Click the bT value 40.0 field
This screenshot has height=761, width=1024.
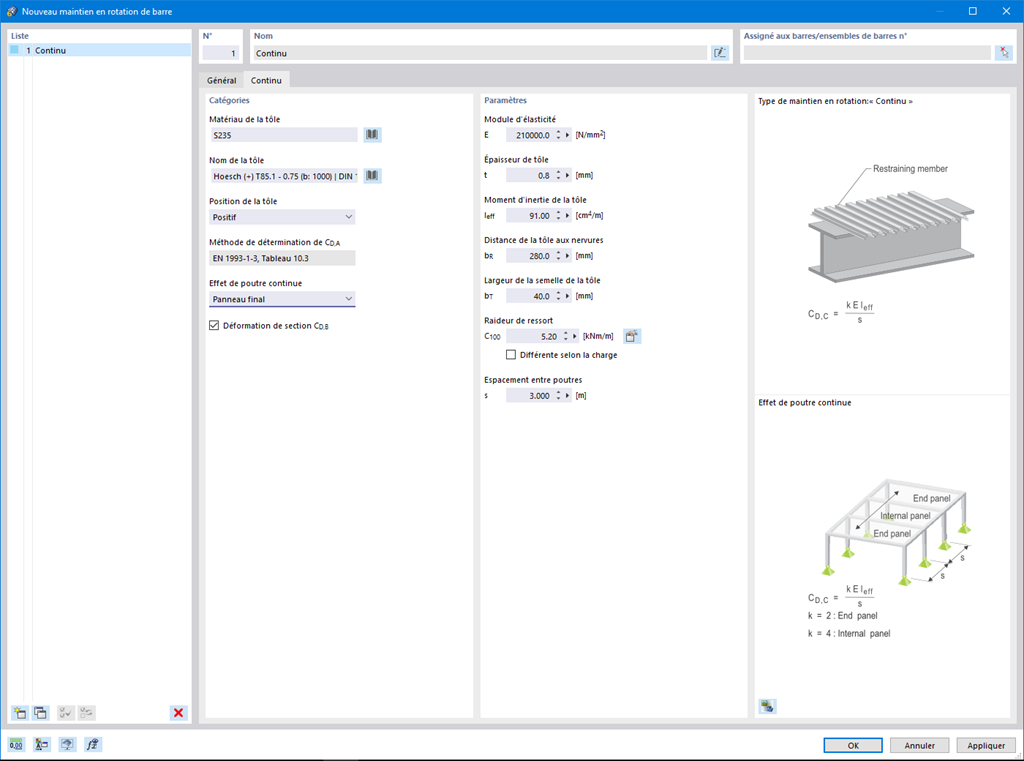(530, 297)
